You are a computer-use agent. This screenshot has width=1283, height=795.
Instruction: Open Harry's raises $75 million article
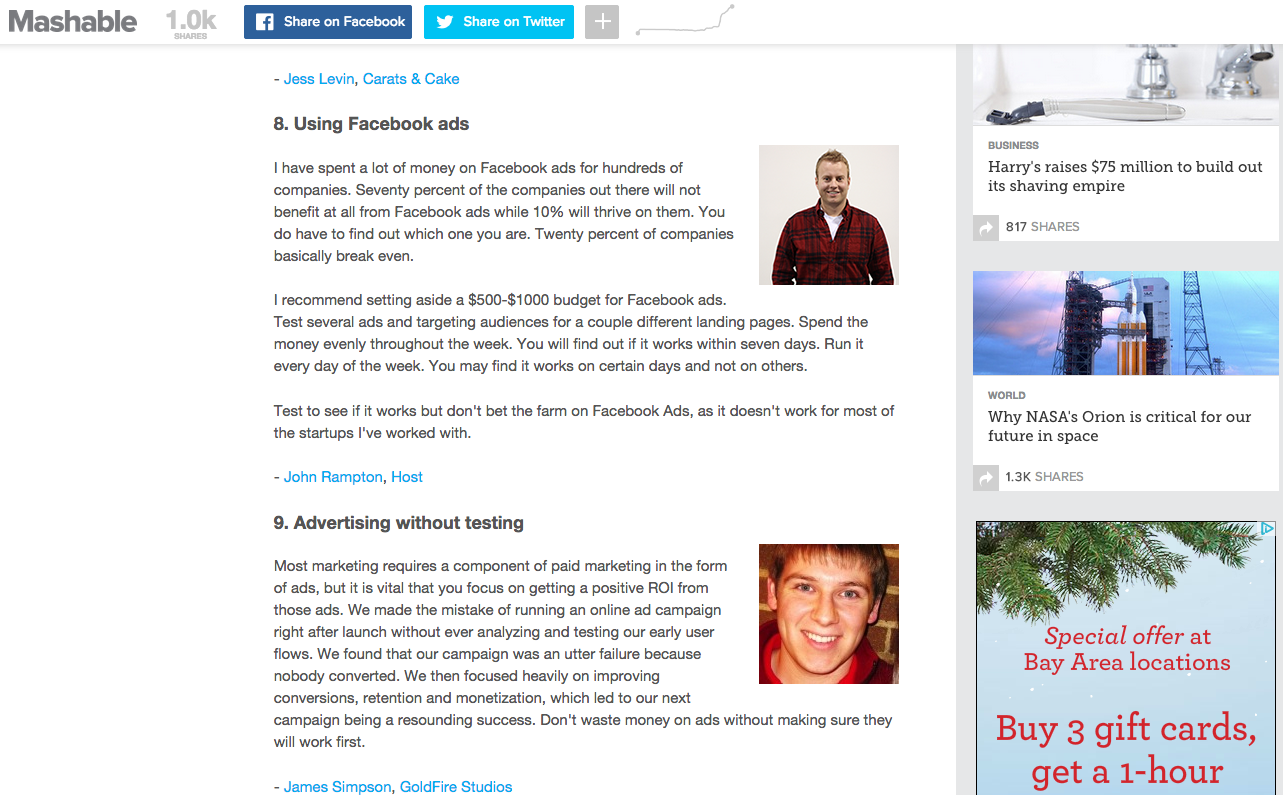click(1125, 176)
